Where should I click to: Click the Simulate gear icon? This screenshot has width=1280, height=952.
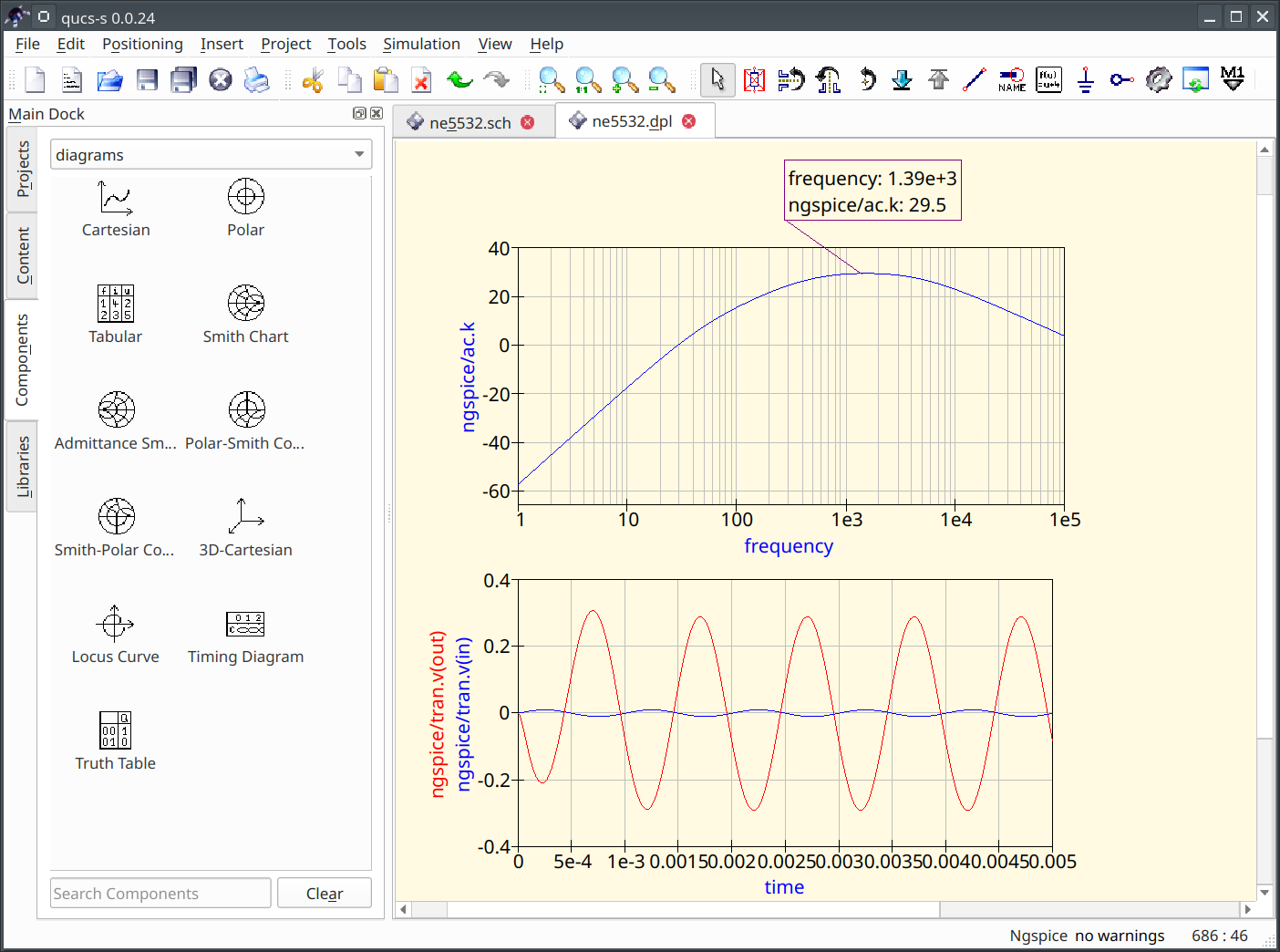point(1158,80)
